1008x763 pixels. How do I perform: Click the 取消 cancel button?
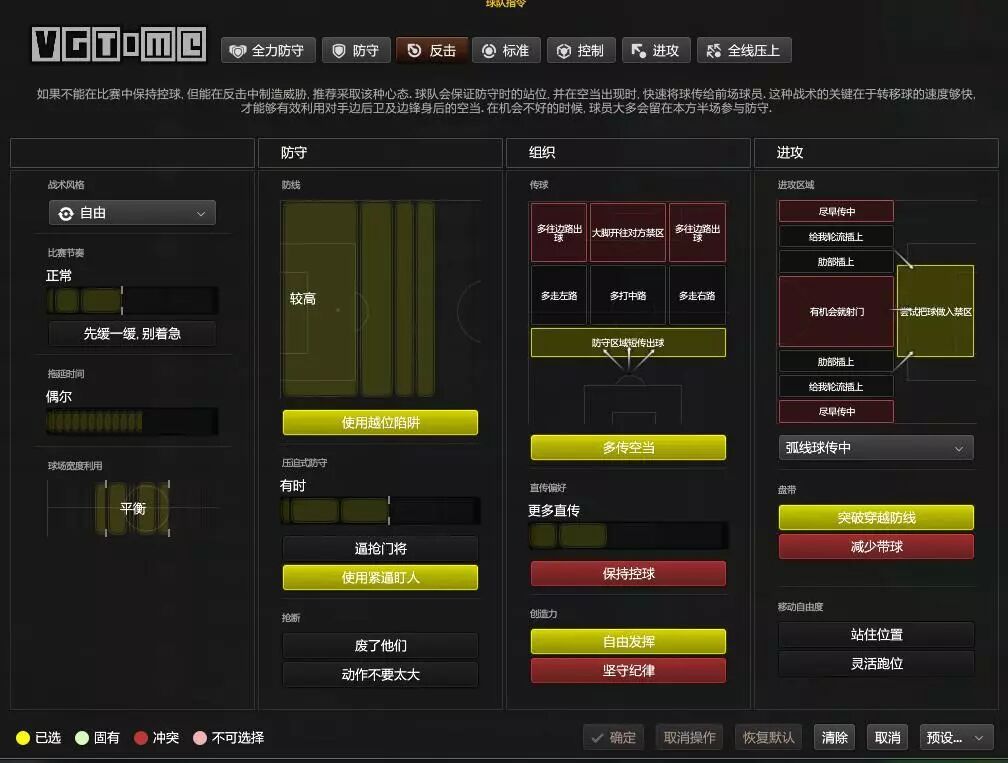click(x=887, y=737)
